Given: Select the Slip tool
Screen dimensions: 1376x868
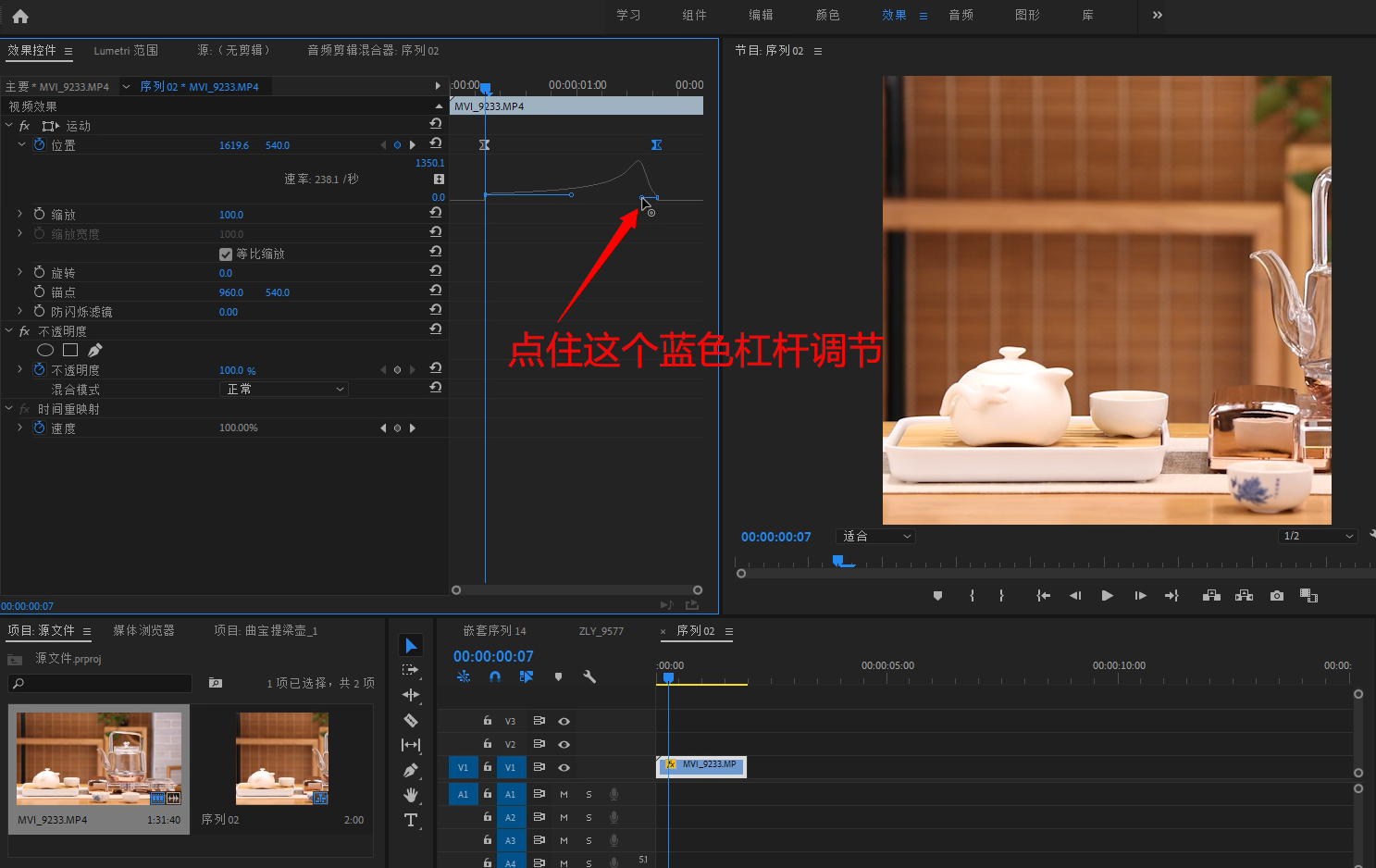Looking at the screenshot, I should tap(411, 745).
